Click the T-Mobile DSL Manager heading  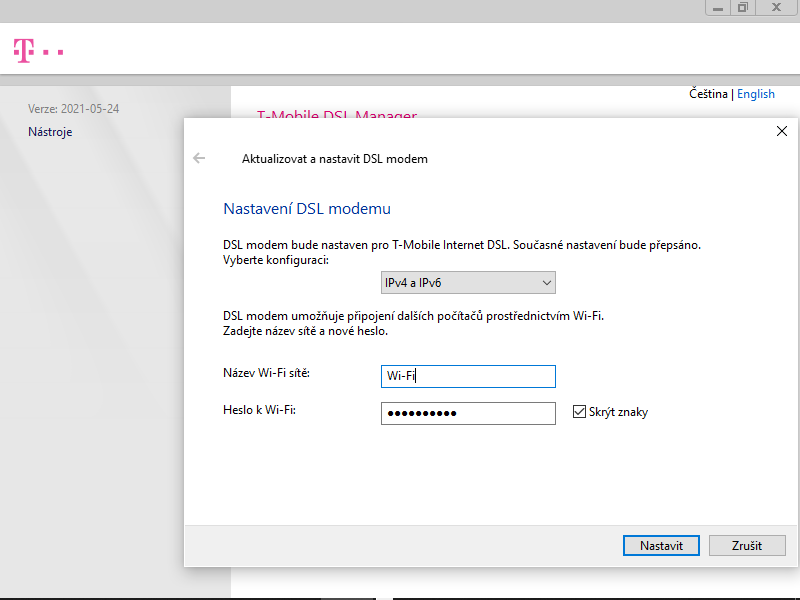[337, 114]
